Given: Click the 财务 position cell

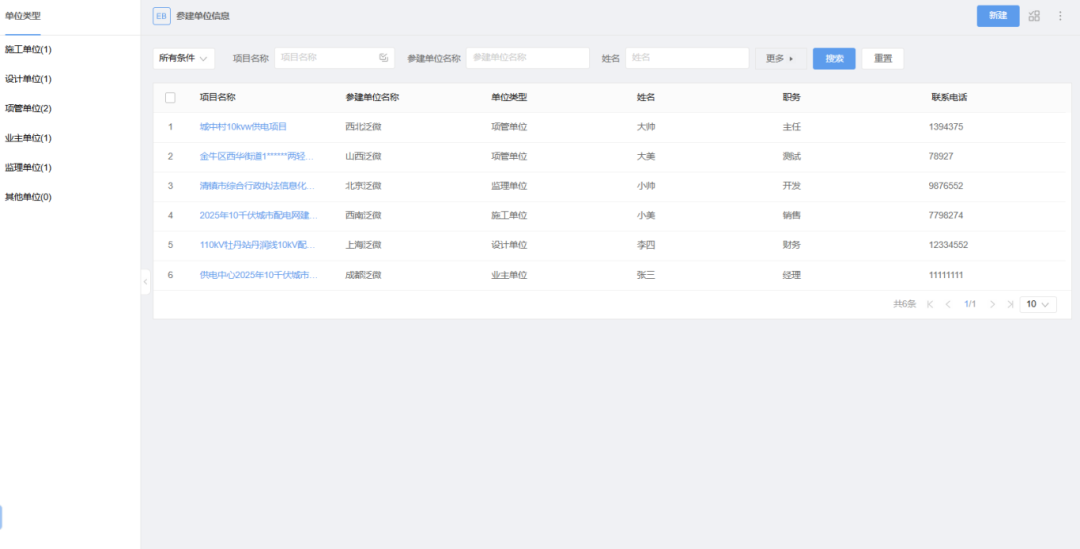Looking at the screenshot, I should coord(791,245).
